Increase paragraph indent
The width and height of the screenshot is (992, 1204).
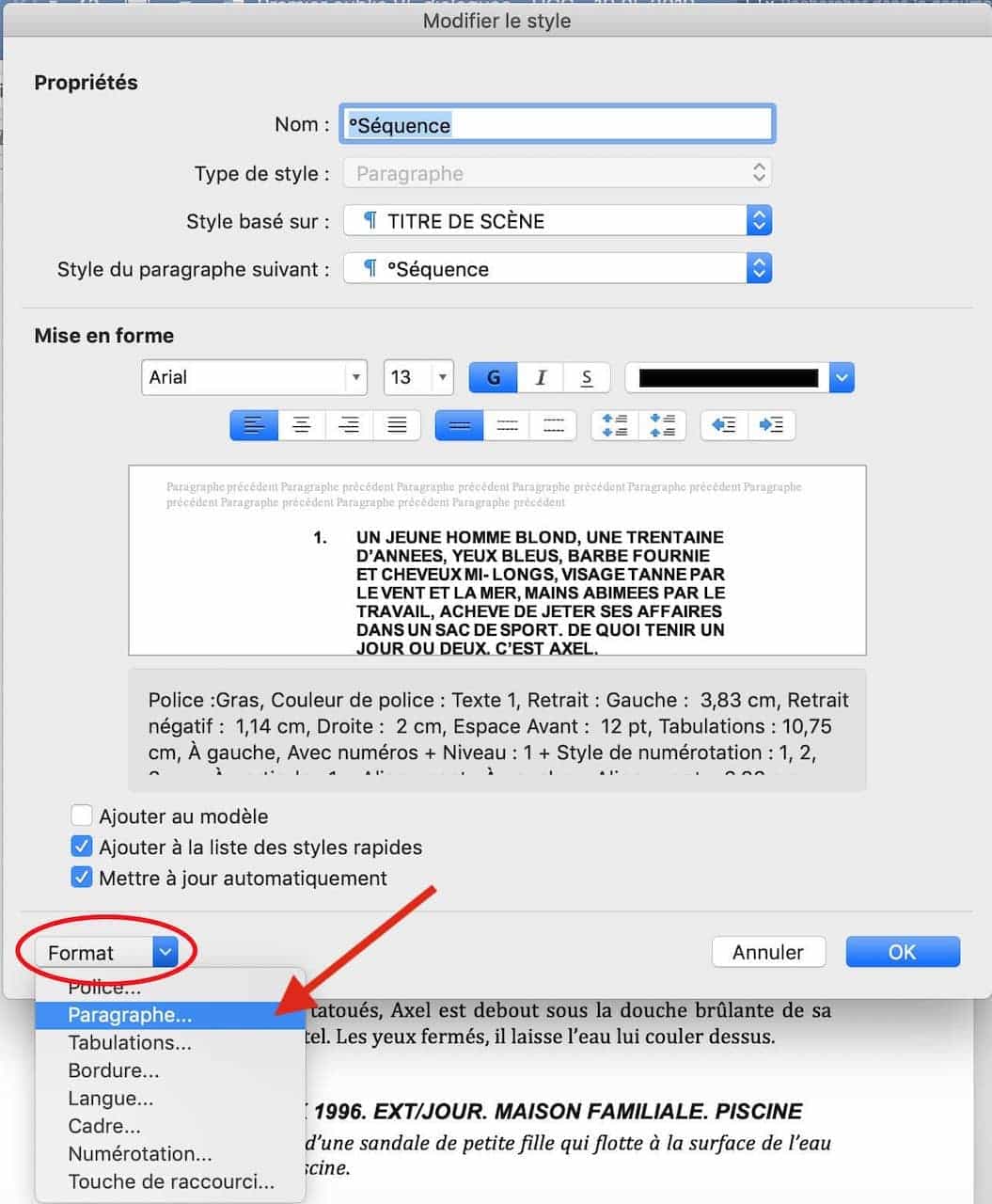(771, 425)
